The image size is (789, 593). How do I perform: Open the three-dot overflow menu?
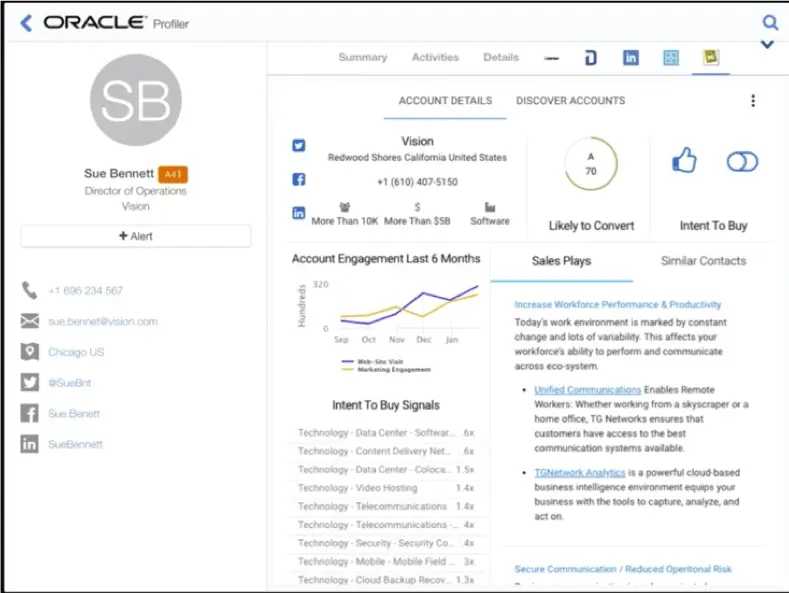tap(753, 101)
